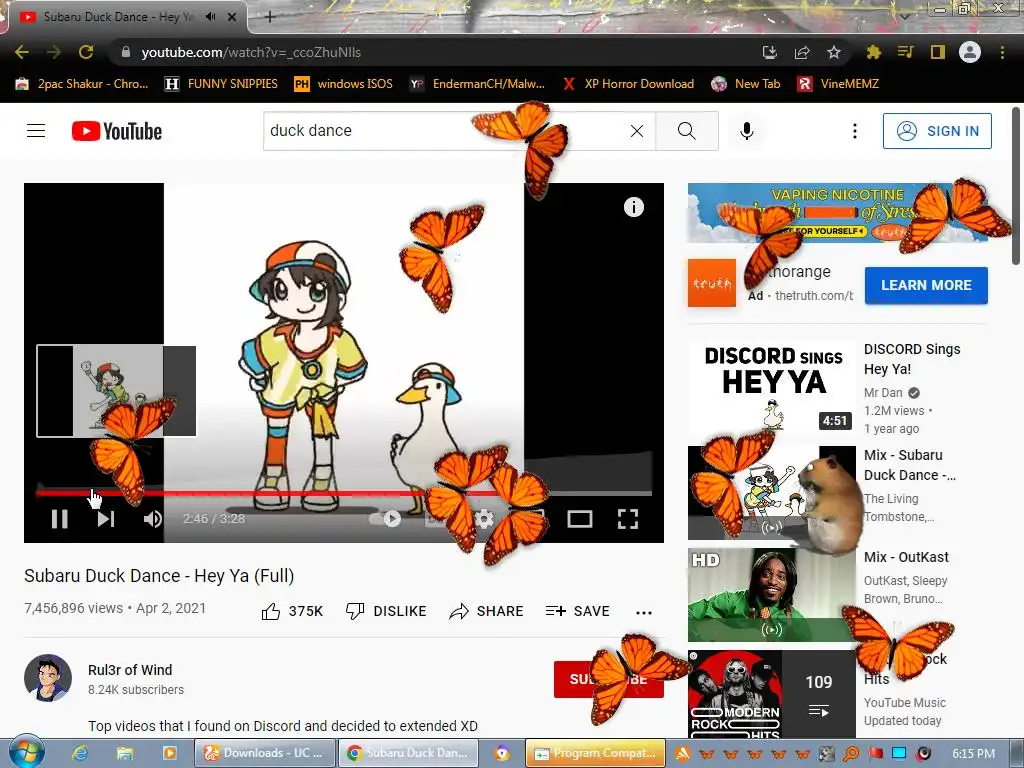
Task: Open Chrome extensions puzzle icon
Action: [873, 52]
